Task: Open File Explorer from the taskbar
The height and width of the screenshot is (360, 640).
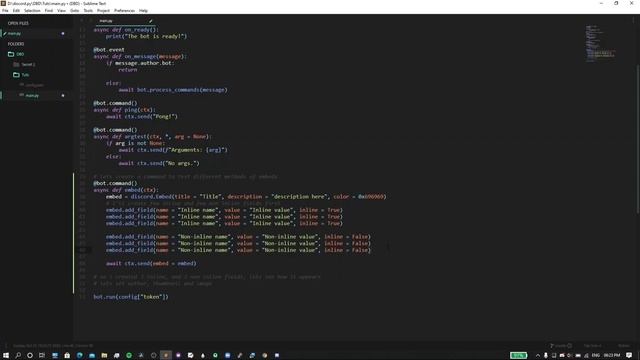Action: click(104, 356)
